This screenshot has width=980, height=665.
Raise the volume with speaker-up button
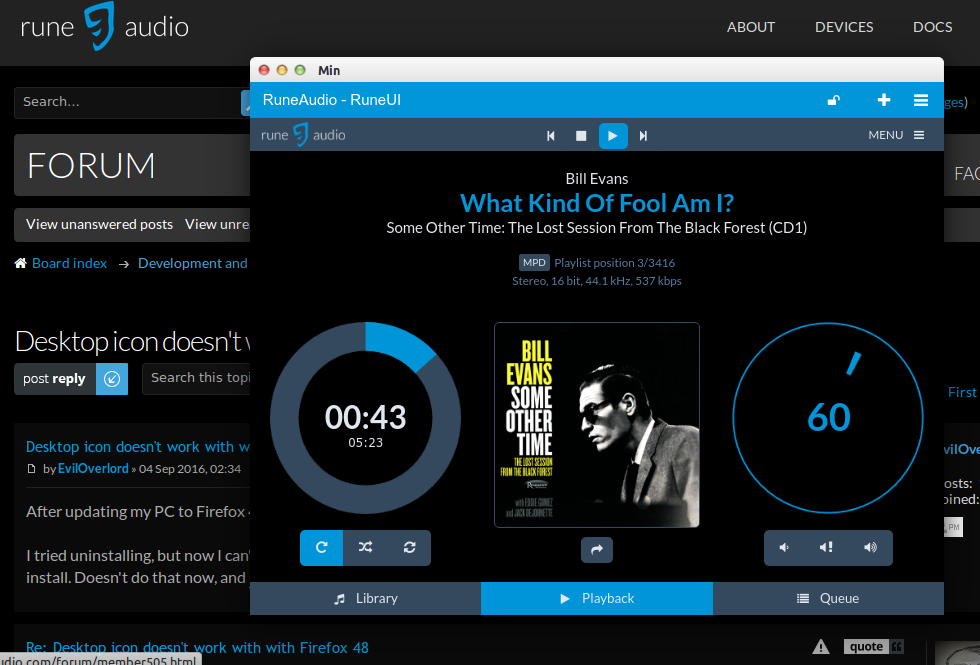tap(870, 548)
